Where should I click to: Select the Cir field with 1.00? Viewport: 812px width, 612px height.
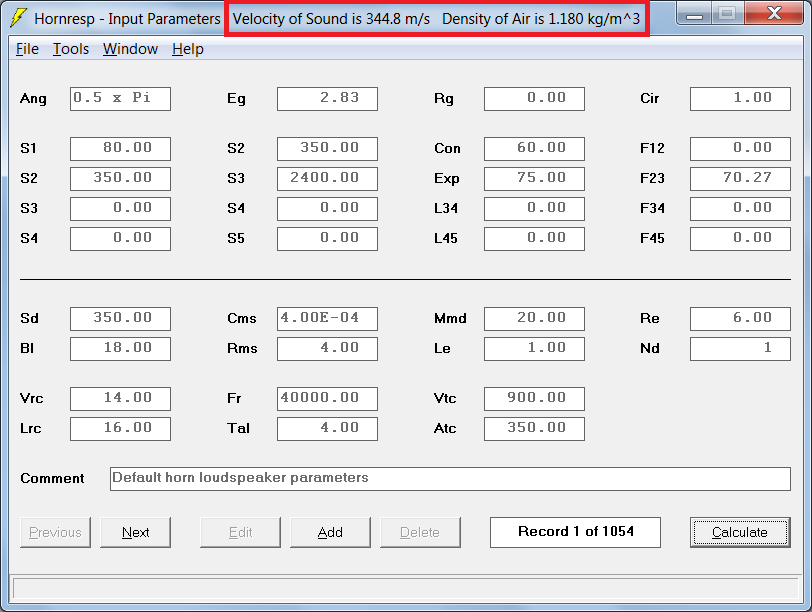point(740,99)
